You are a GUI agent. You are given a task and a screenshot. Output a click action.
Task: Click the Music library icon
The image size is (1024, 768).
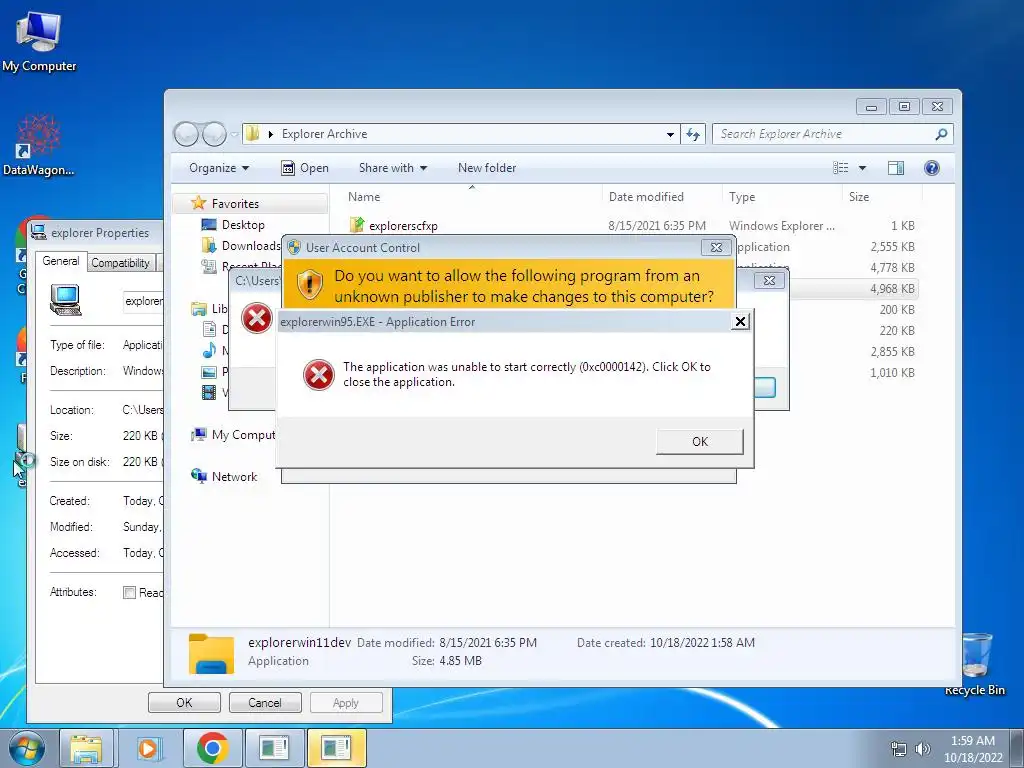point(209,351)
